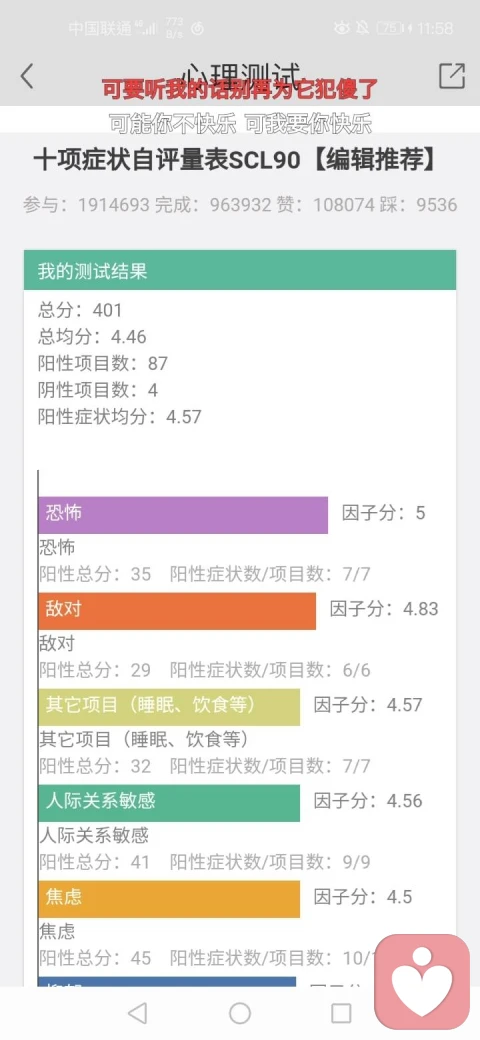Tap the back arrow icon
Screen dimensions: 480x1040
(27, 76)
